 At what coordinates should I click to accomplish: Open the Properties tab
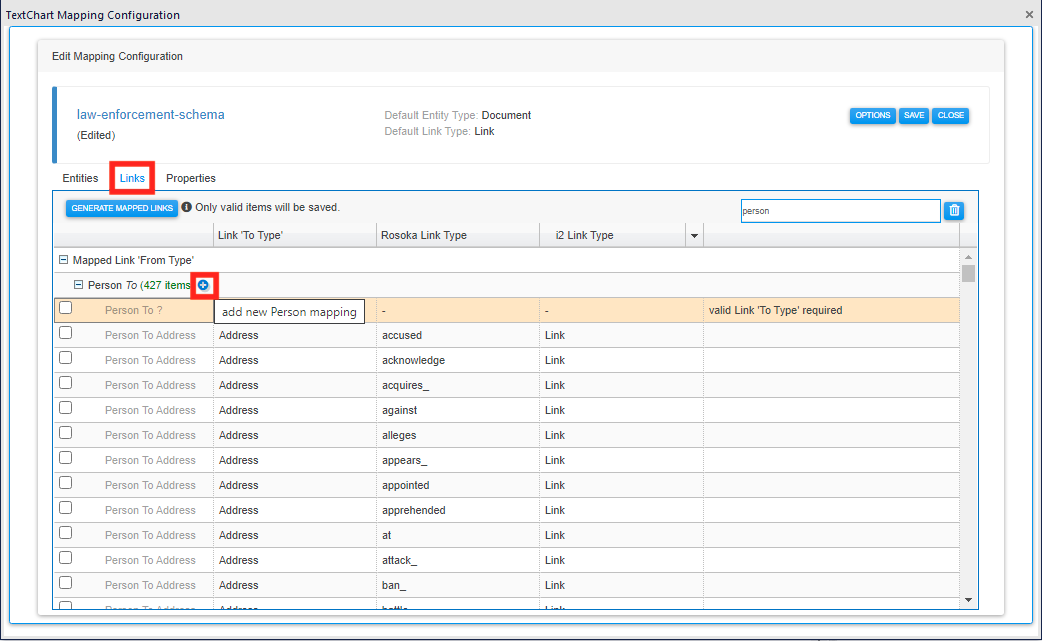coord(191,178)
